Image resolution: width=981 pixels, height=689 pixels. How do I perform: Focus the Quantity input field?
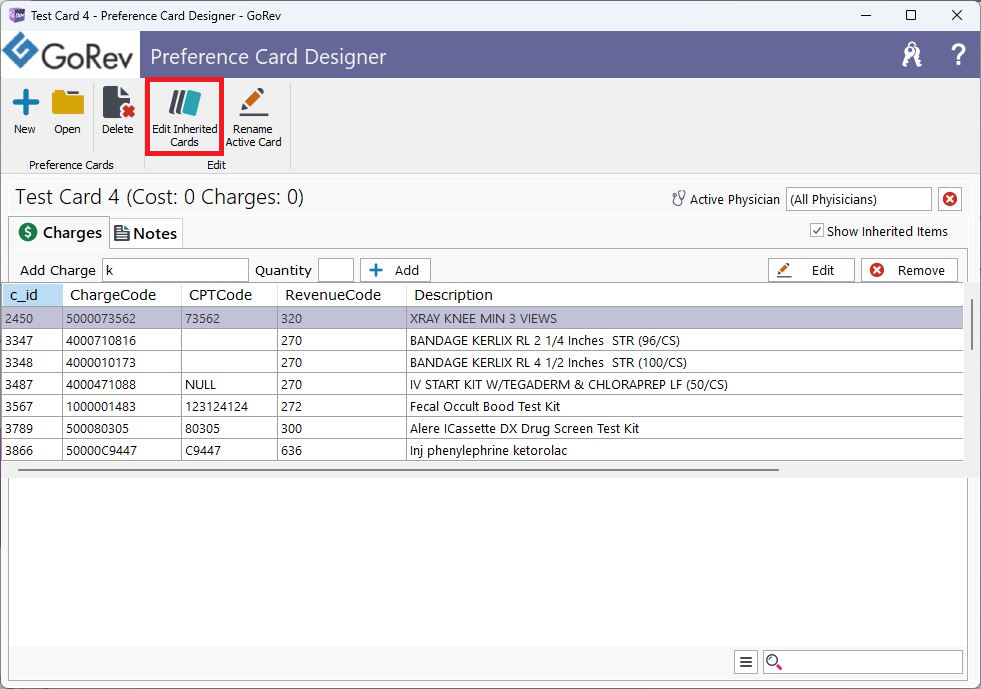(336, 270)
